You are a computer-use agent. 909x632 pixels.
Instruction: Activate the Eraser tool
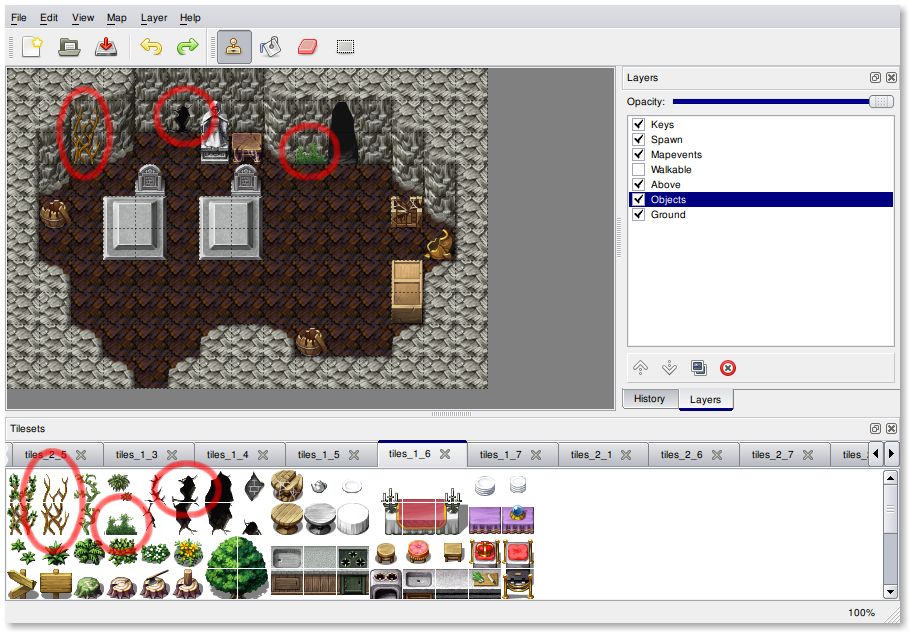(307, 47)
